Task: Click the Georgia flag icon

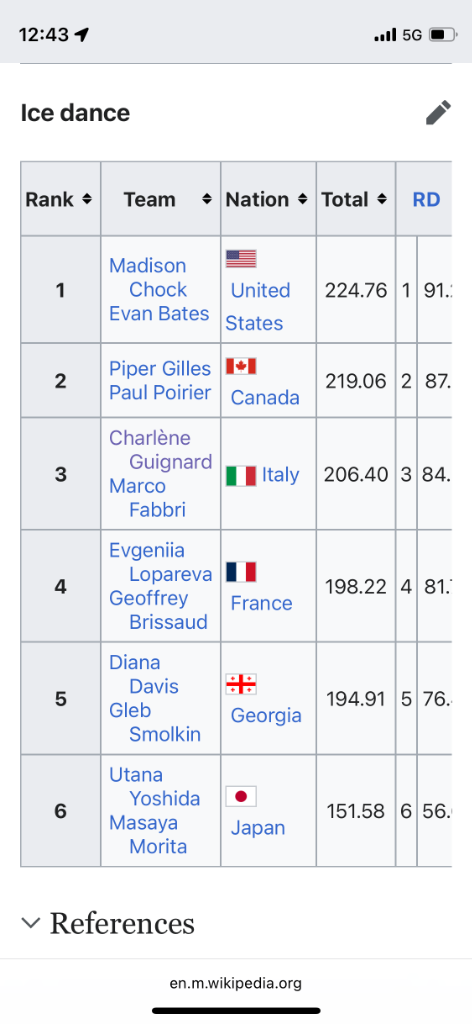Action: pos(241,684)
